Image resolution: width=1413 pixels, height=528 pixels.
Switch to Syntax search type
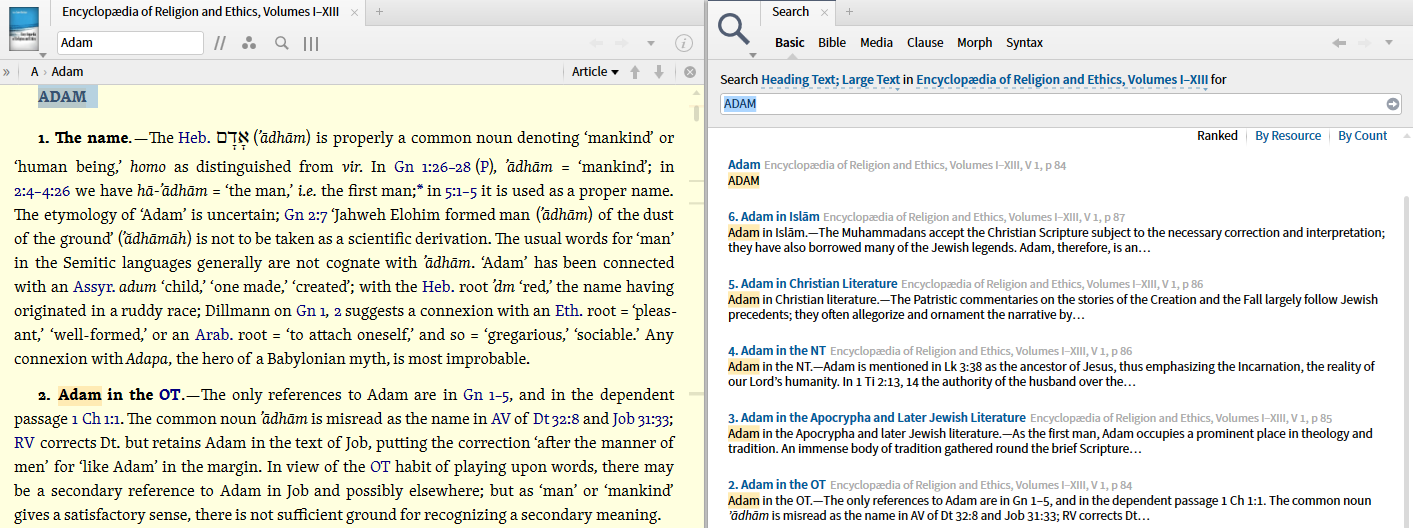point(1024,43)
